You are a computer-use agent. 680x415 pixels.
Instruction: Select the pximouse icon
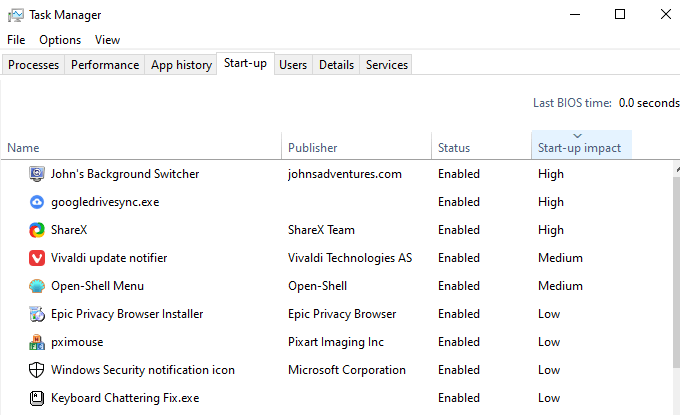coord(36,342)
